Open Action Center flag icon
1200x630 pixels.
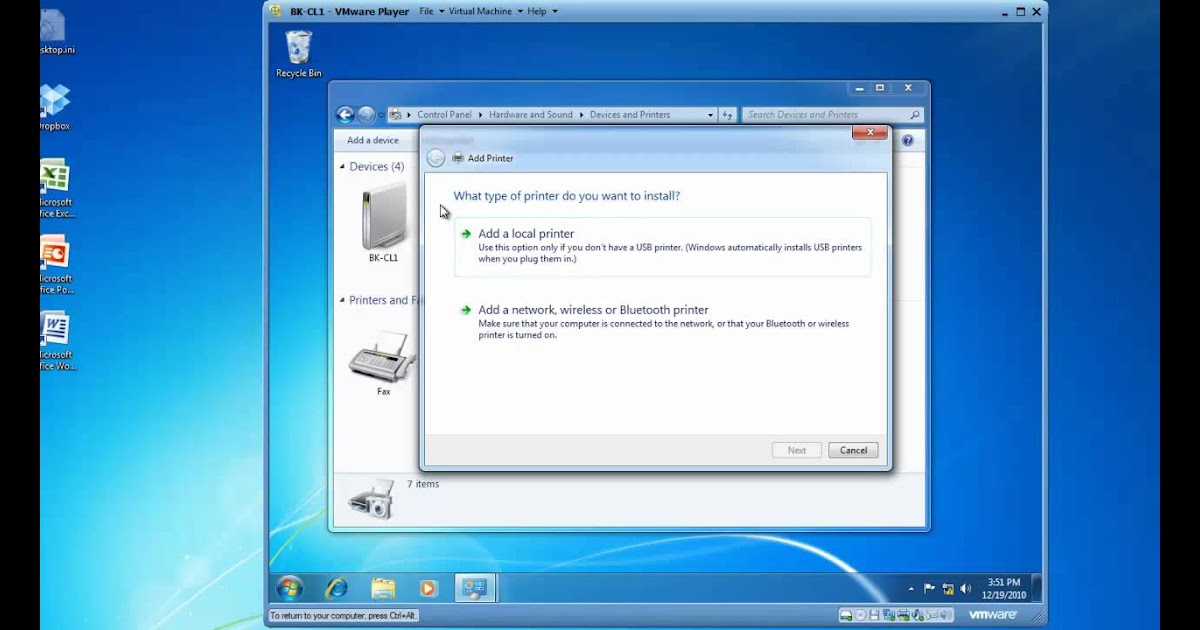(929, 589)
